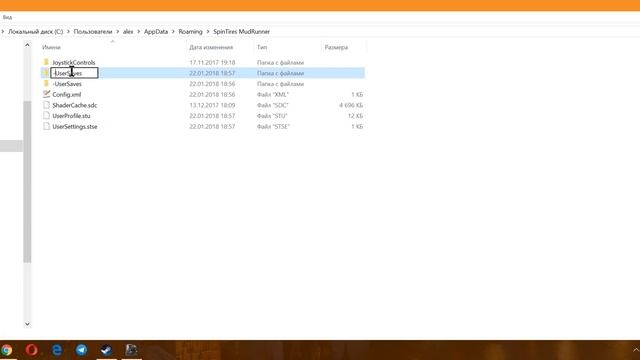Click SpinTires MudRunner breadcrumb segment
The image size is (640, 360).
pos(241,31)
